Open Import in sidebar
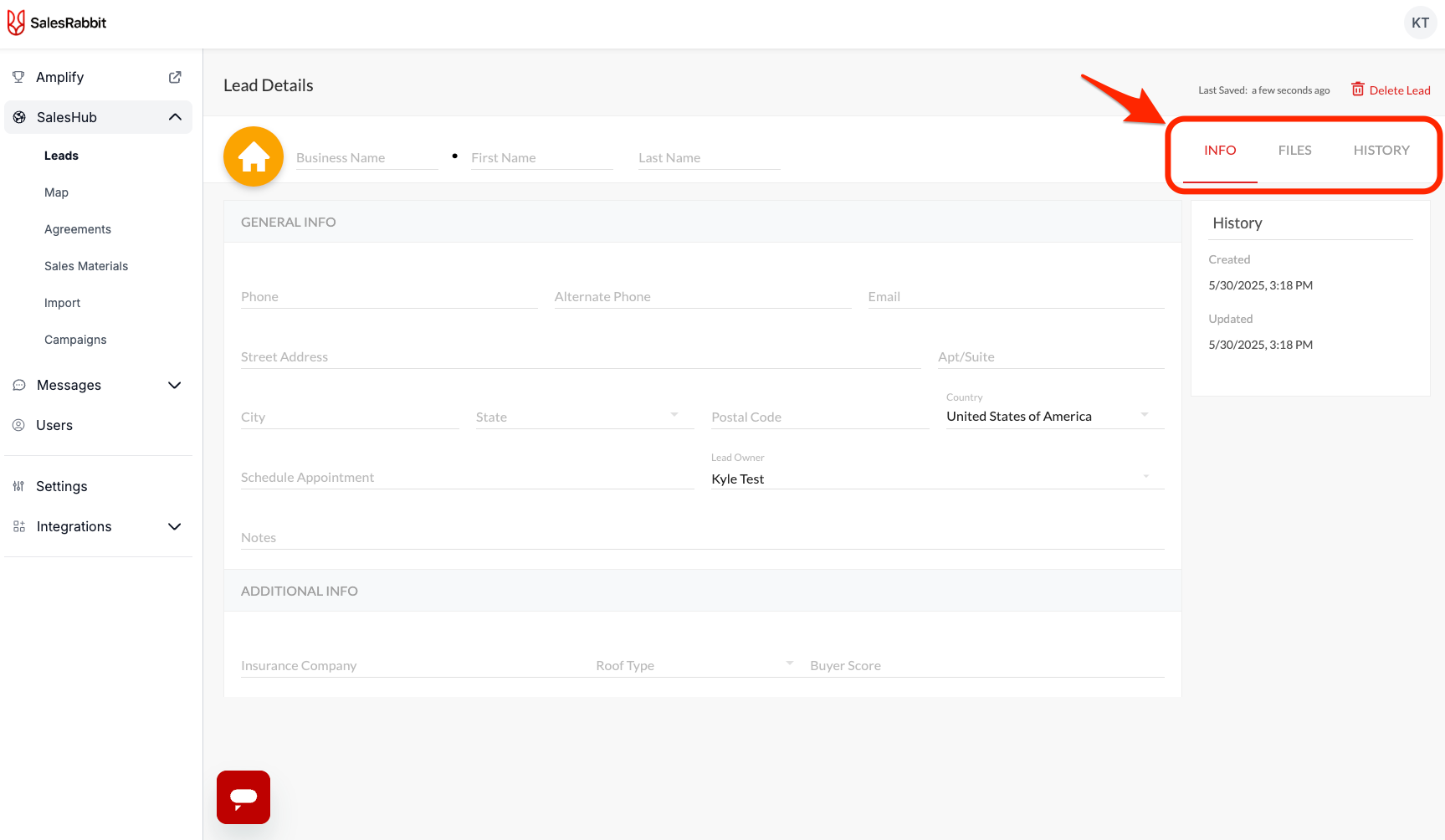The image size is (1445, 840). click(x=62, y=303)
